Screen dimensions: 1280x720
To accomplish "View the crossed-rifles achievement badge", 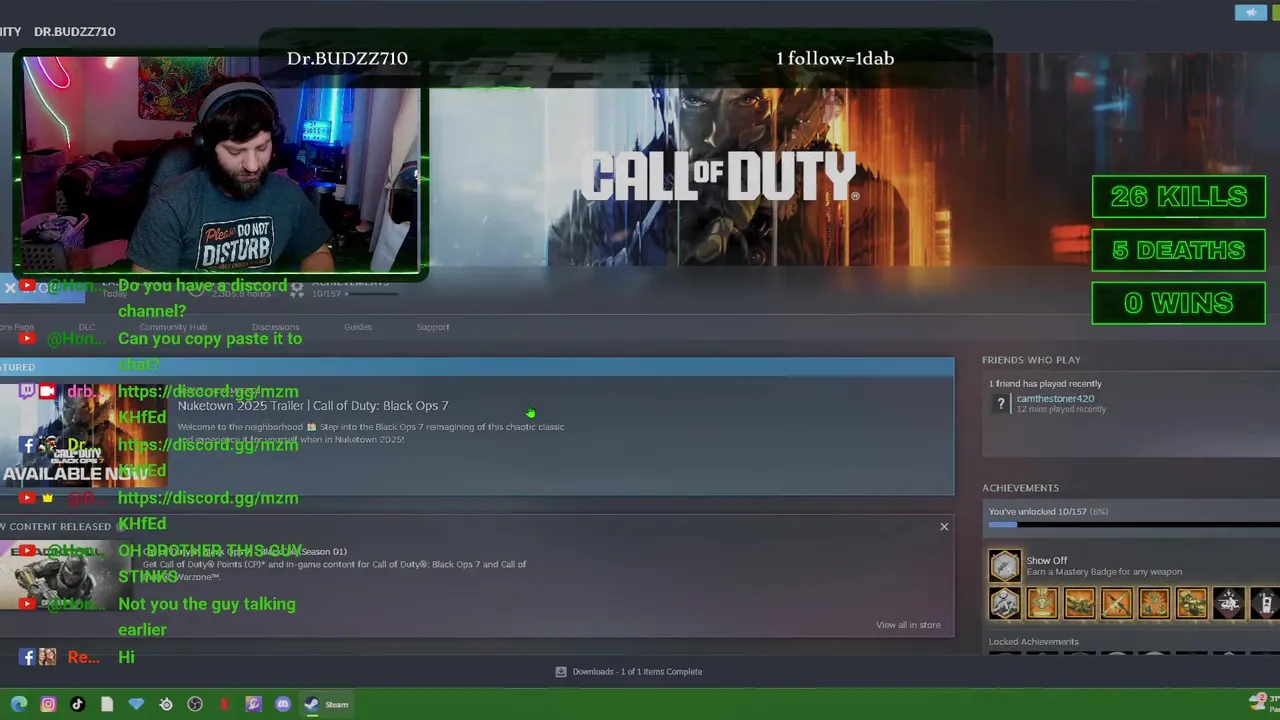I will coord(1117,603).
